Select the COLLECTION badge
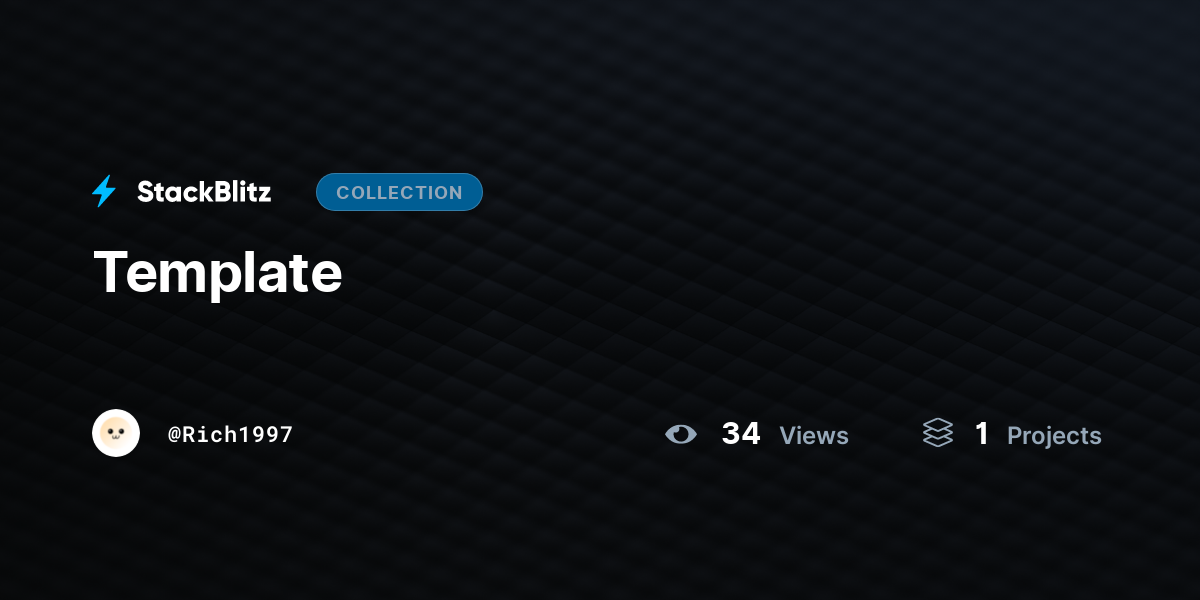The width and height of the screenshot is (1200, 600). point(399,192)
